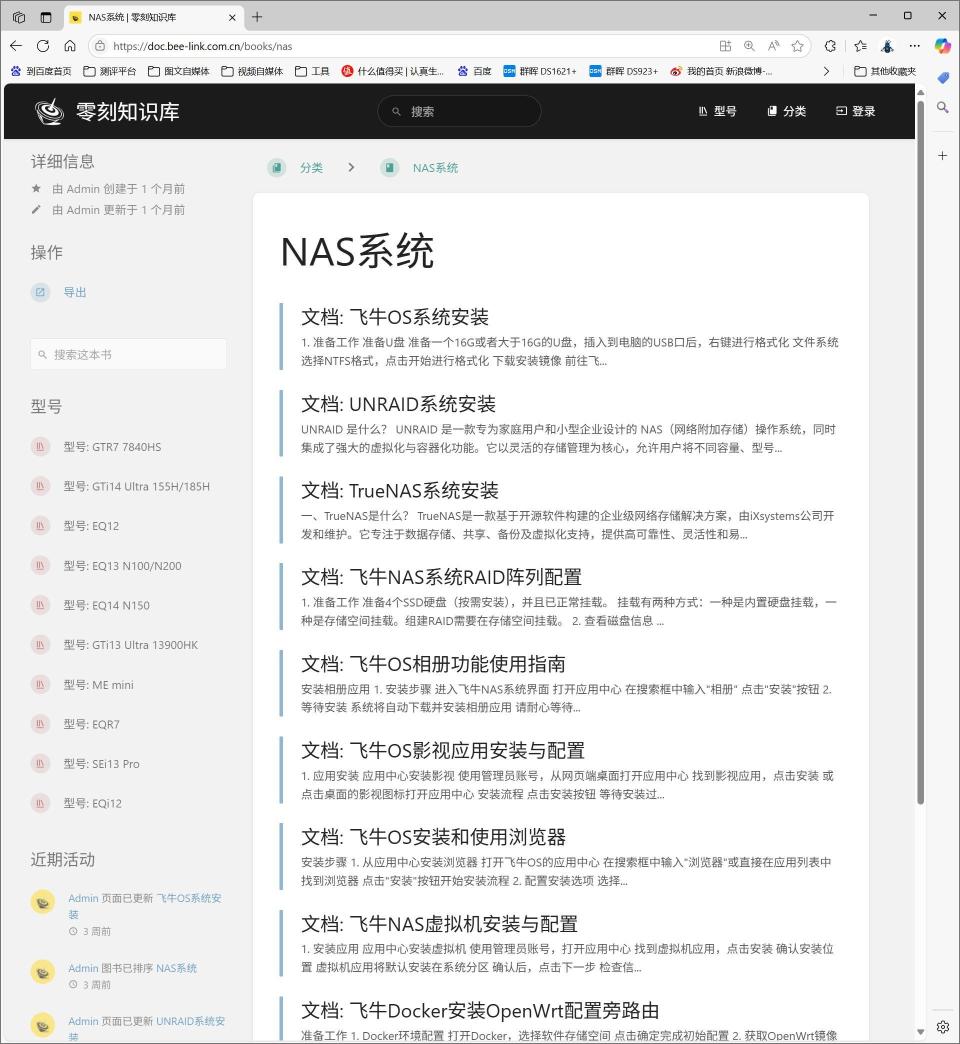
Task: Open 文档: 飞牛OS影视应用安装与配置 link
Action: (443, 750)
